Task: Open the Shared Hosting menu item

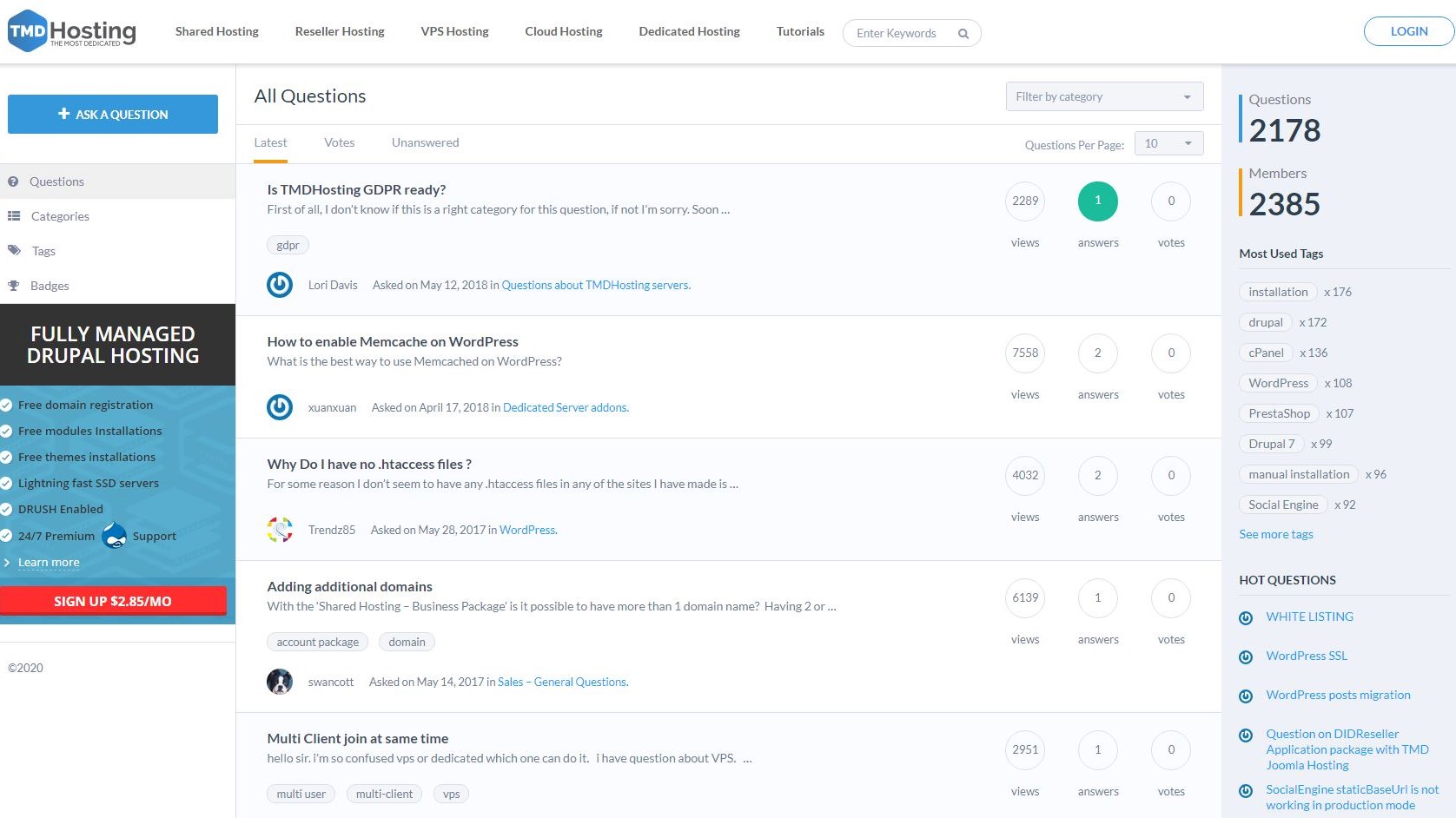Action: (x=217, y=31)
